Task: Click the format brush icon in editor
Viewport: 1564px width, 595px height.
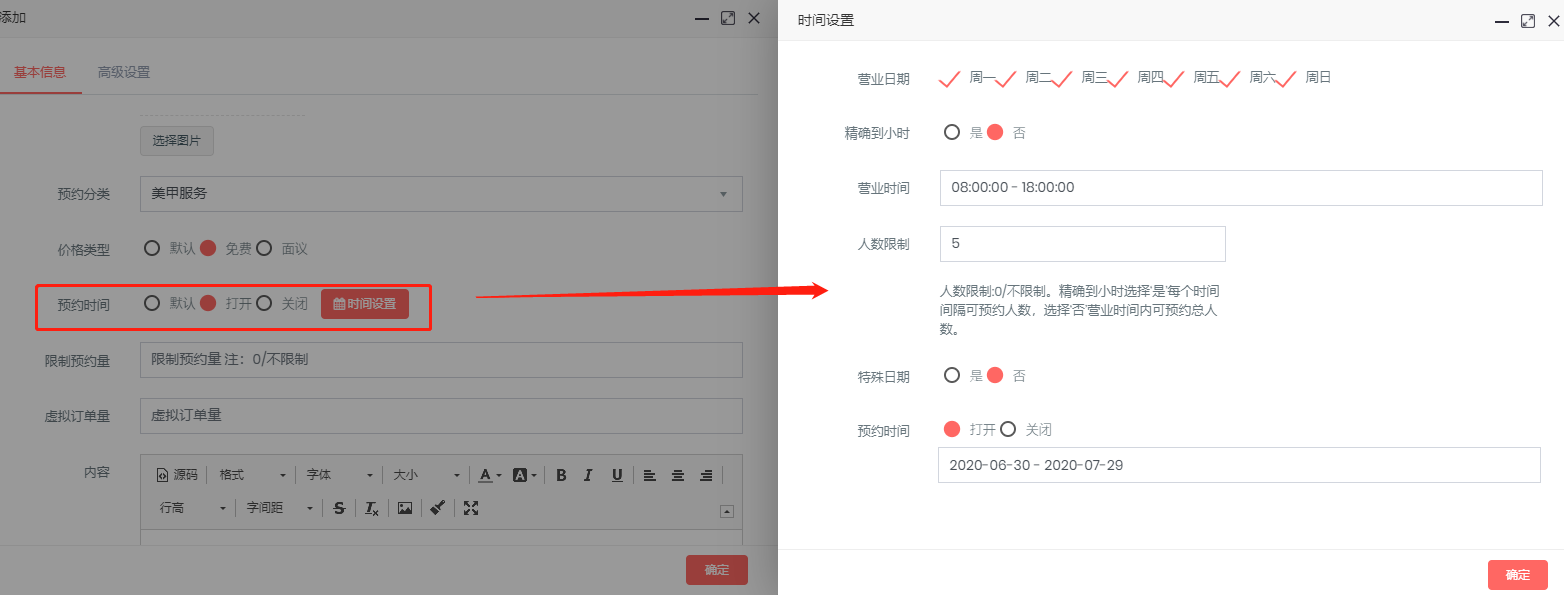Action: coord(437,508)
